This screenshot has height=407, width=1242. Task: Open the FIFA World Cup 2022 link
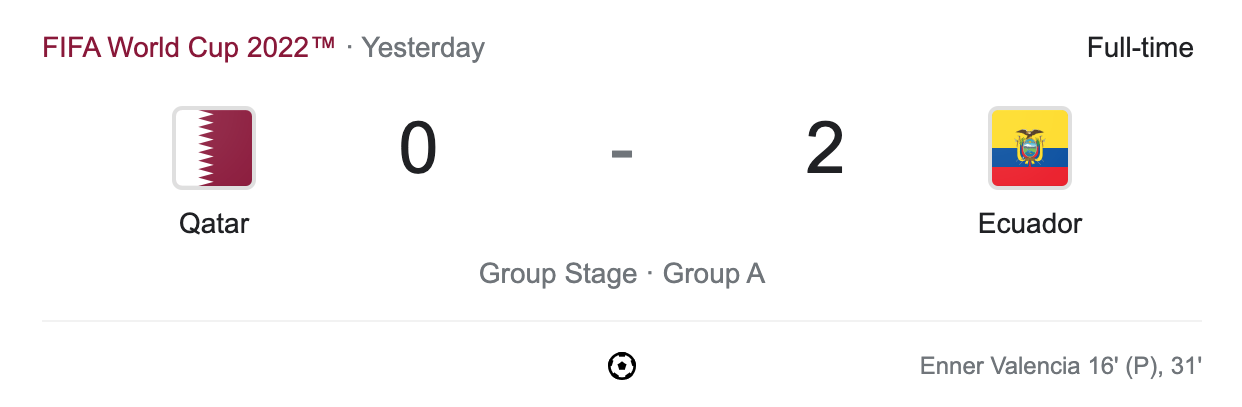point(188,47)
